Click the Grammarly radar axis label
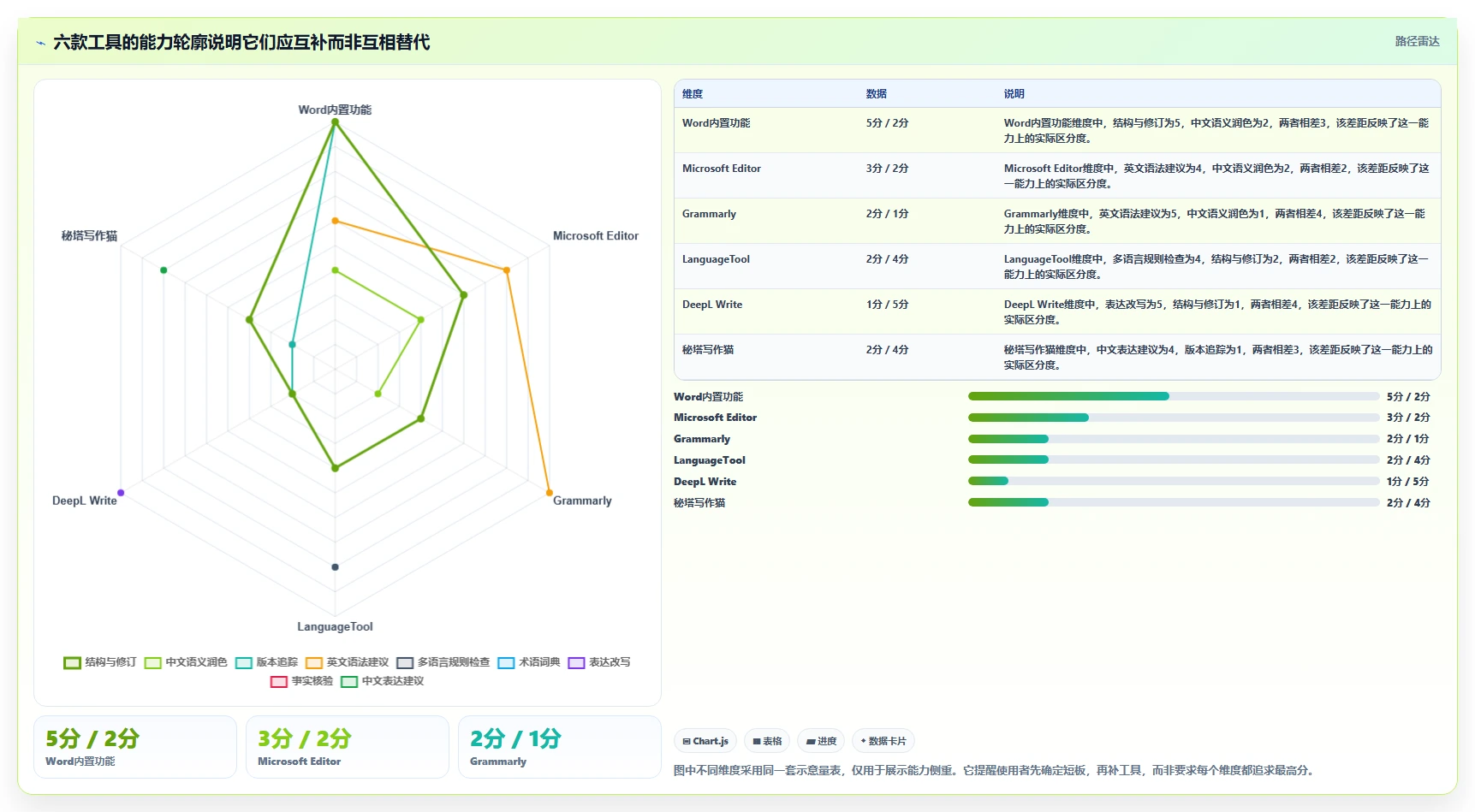Viewport: 1475px width, 812px height. click(582, 501)
